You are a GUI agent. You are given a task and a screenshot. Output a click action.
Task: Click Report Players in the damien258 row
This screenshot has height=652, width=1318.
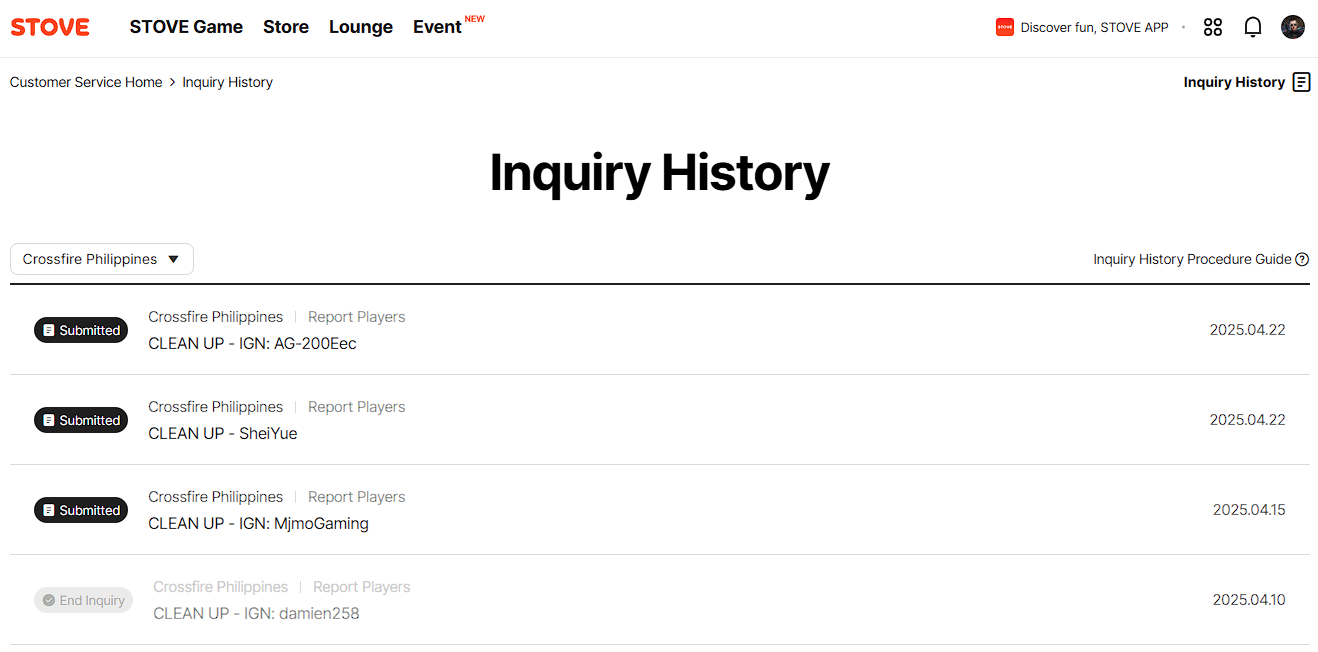click(x=361, y=587)
